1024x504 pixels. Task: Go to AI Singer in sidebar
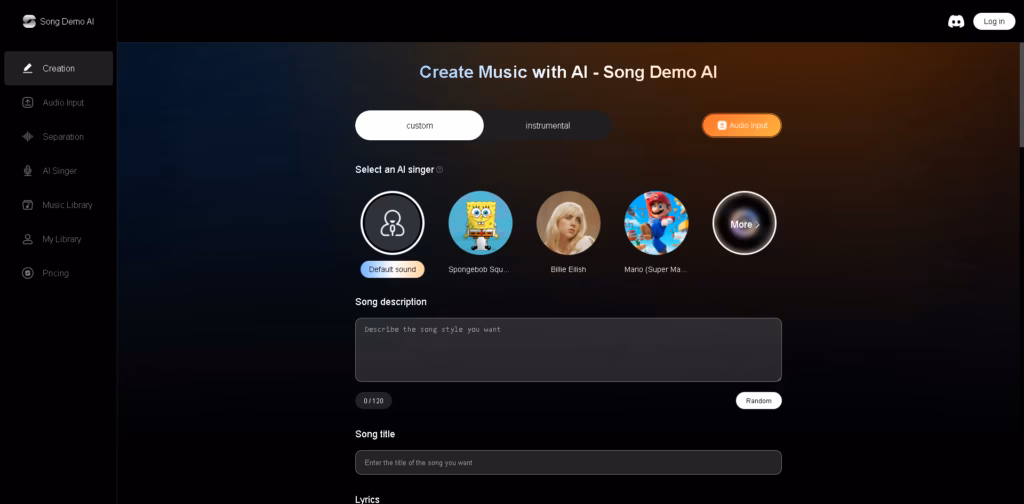(58, 170)
